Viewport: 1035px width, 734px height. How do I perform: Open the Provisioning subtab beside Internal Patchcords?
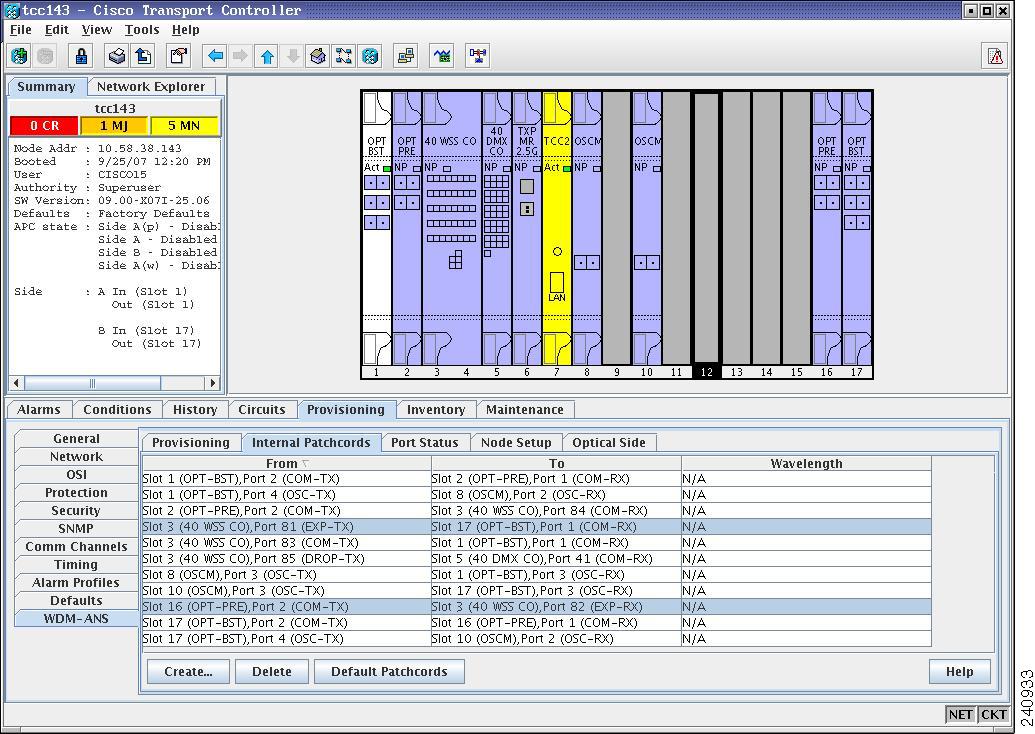click(191, 443)
